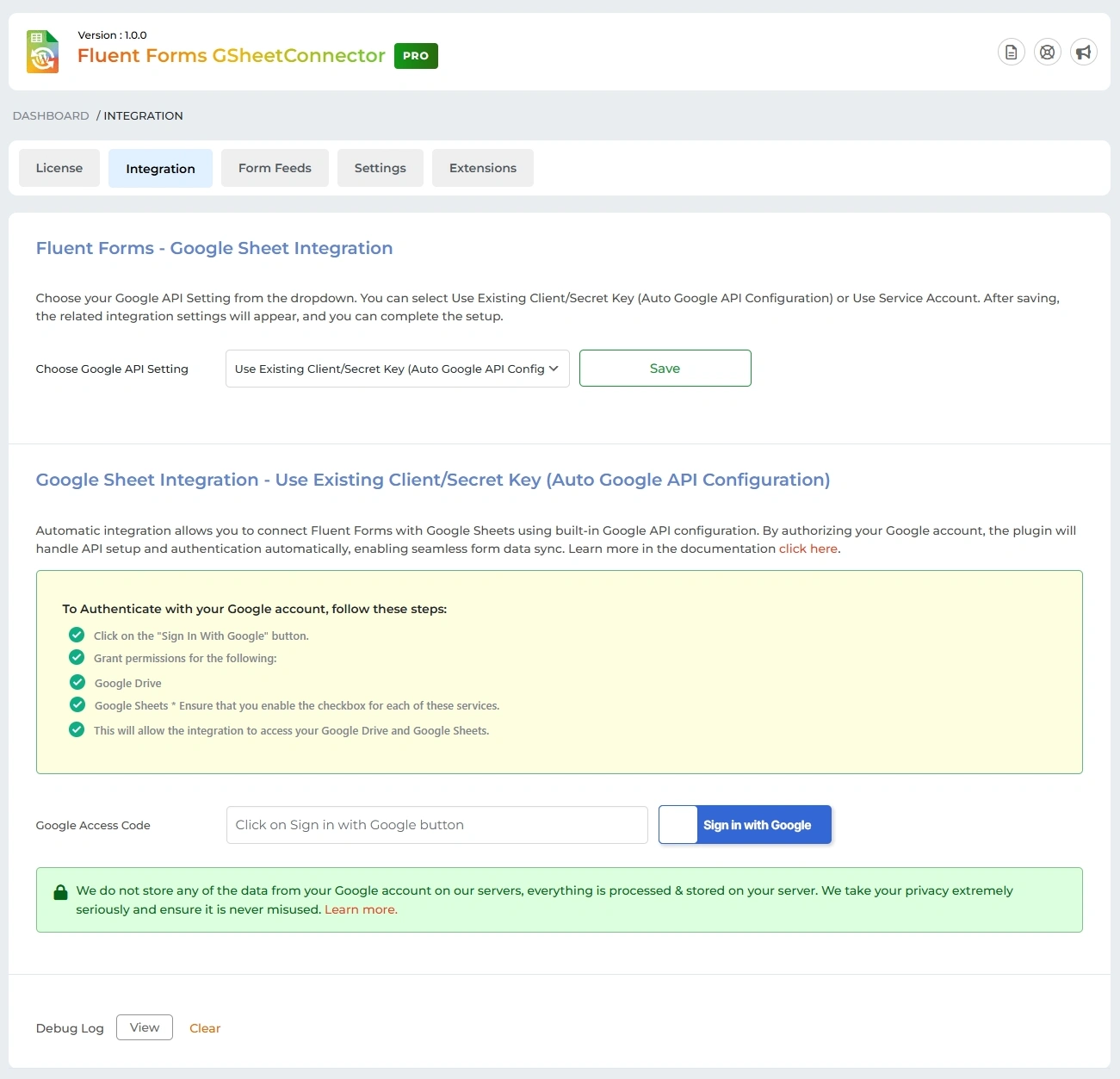Open the documentation 'click here' link
This screenshot has height=1079, width=1120.
(x=808, y=549)
